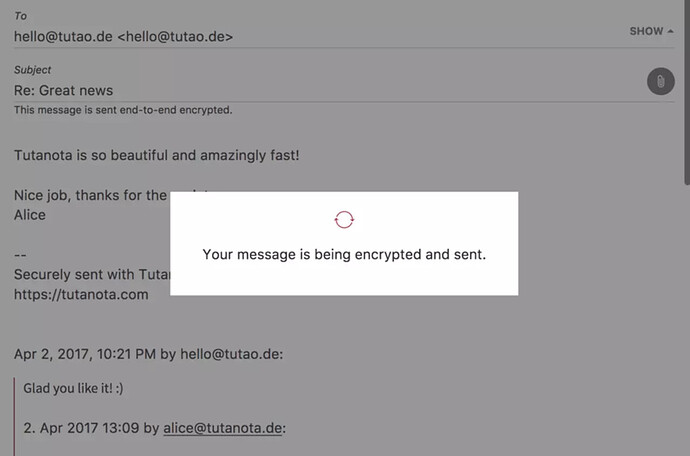This screenshot has width=690, height=456.
Task: Click the red quote bar beside quoted text
Action: tap(14, 416)
